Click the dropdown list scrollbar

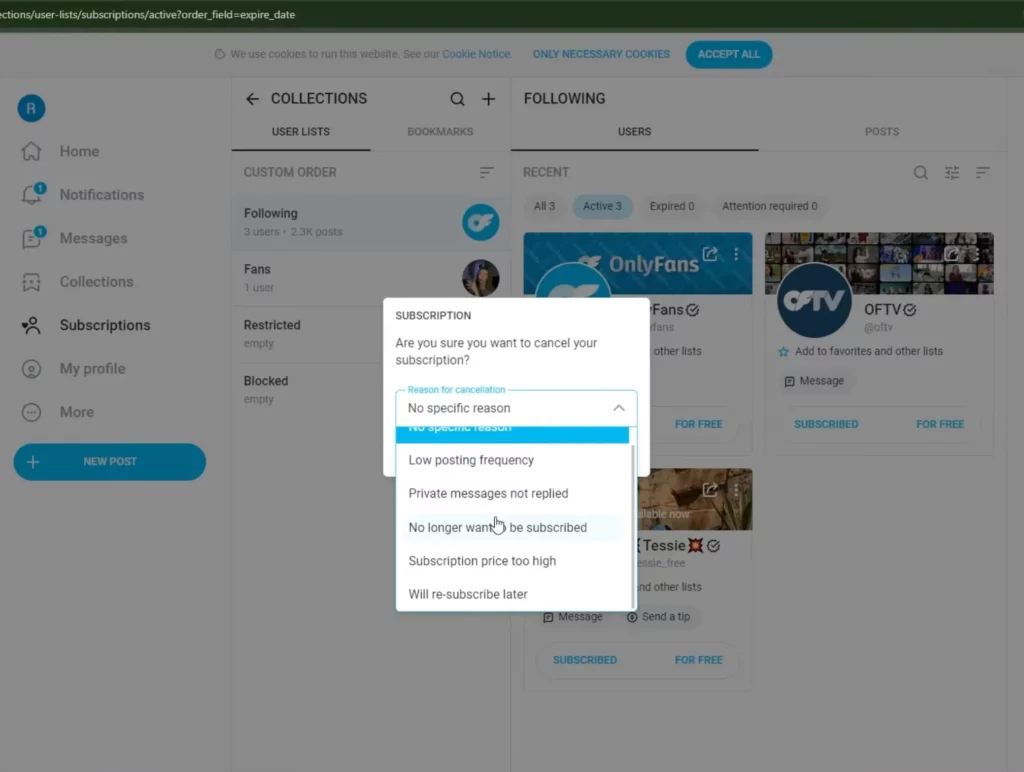[x=633, y=520]
